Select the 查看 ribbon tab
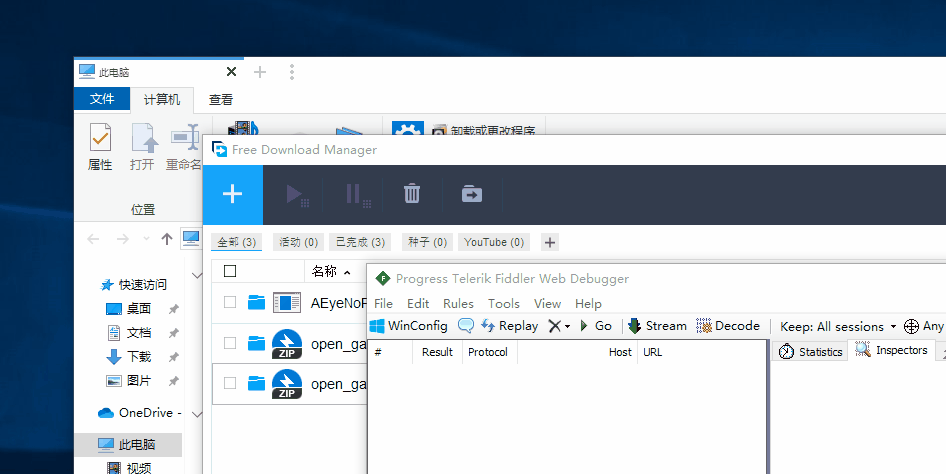Image resolution: width=946 pixels, height=474 pixels. tap(221, 100)
